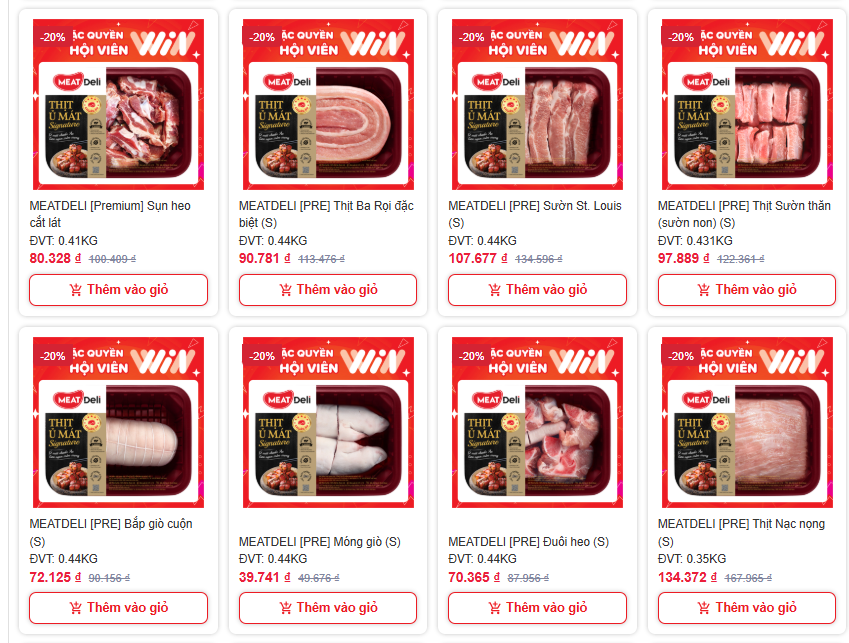Add Thịt Ba Rọi đặc biệt to cart

point(328,290)
